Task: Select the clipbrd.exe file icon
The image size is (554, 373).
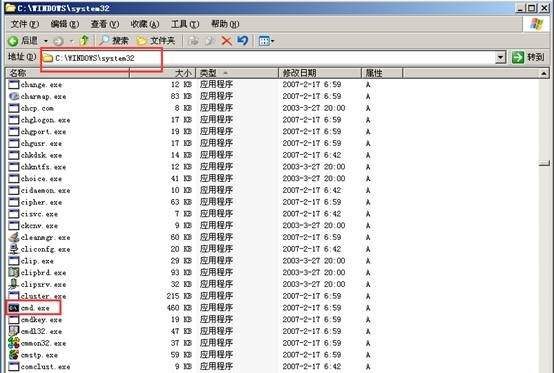Action: [13, 272]
